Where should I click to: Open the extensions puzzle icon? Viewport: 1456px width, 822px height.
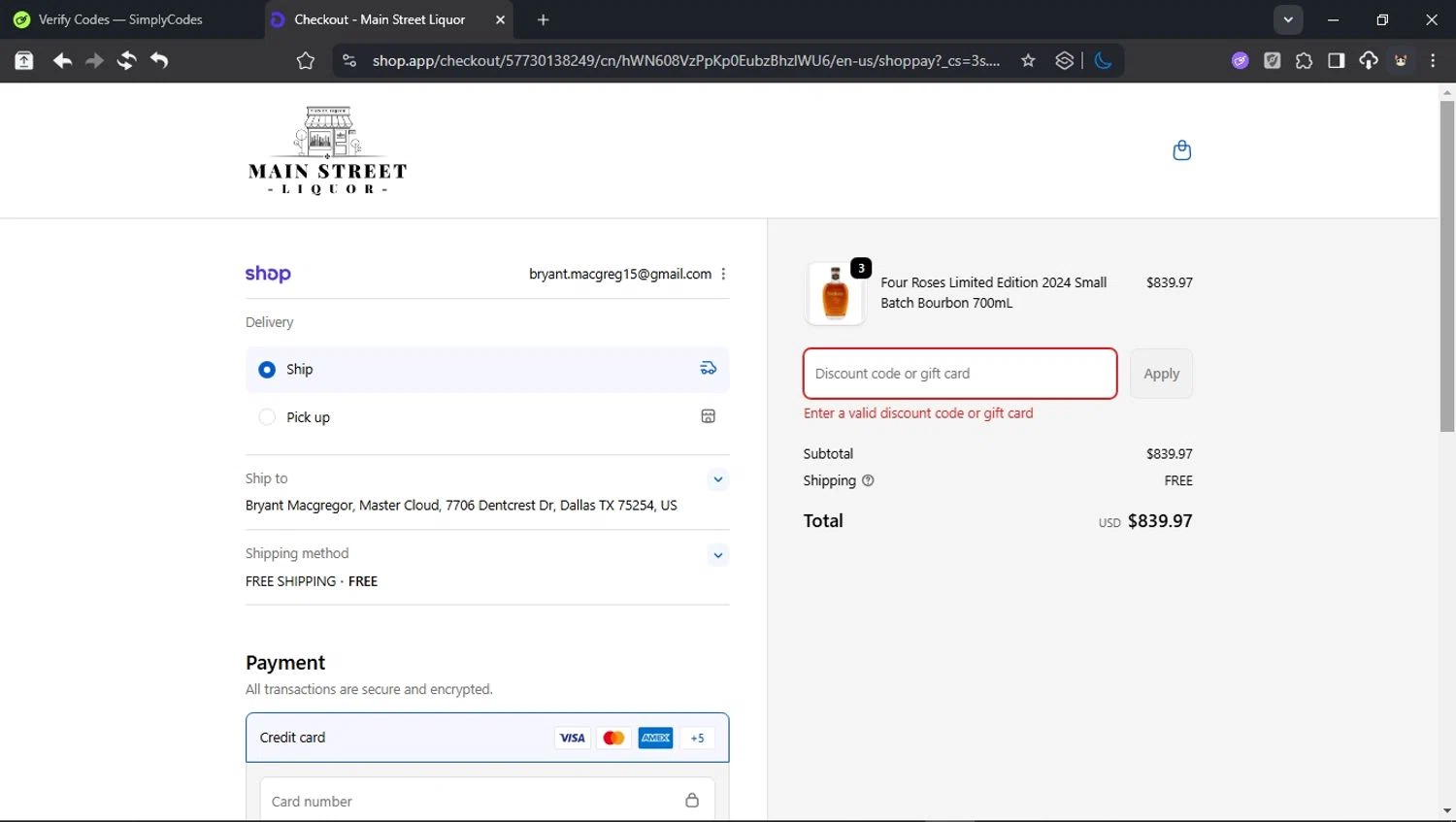[x=1304, y=60]
